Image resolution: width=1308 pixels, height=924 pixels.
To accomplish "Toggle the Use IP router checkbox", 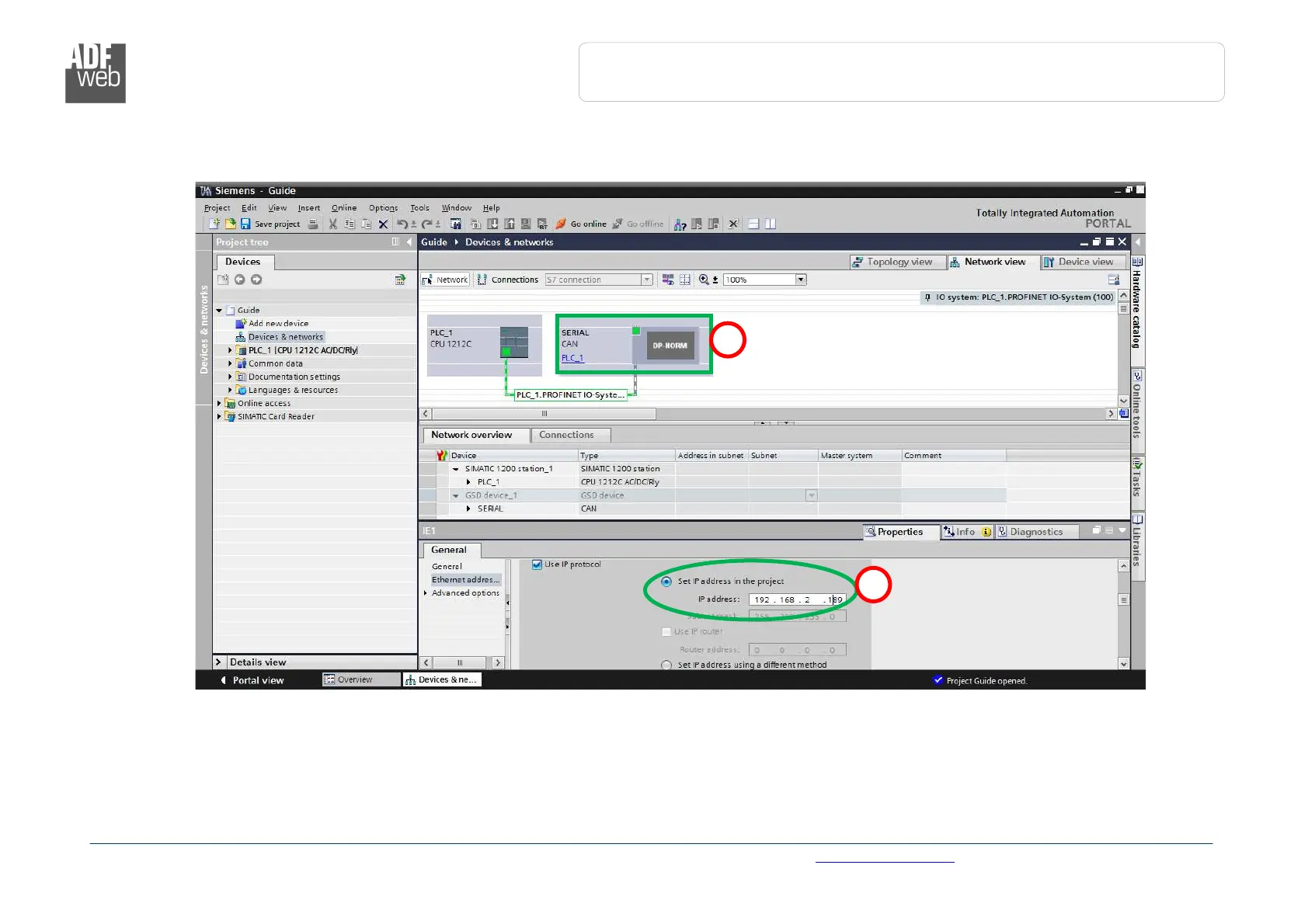I will [x=666, y=632].
